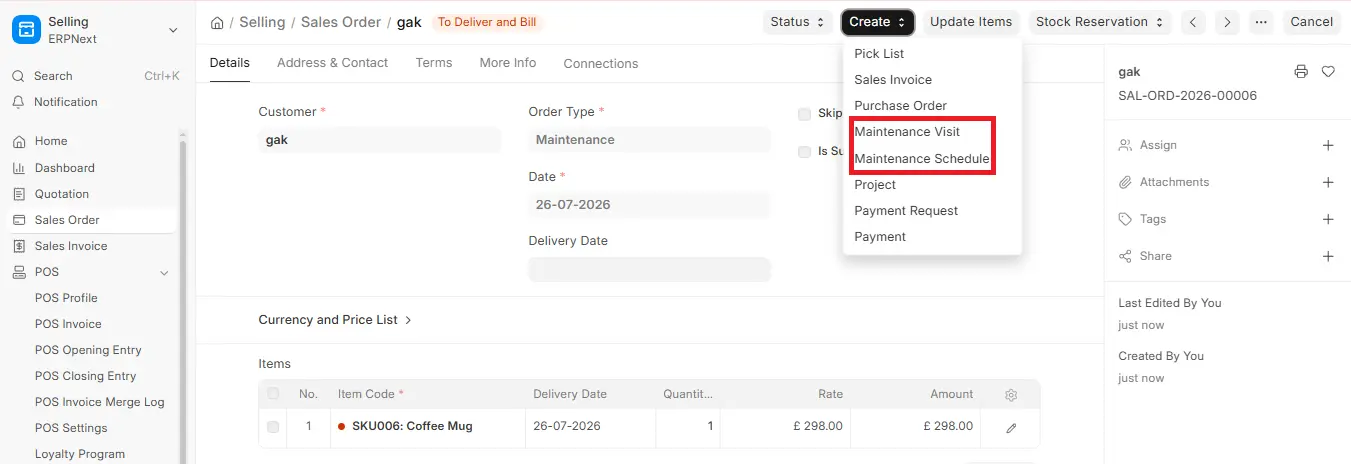Add an assignment with the Assign plus icon

point(1328,145)
